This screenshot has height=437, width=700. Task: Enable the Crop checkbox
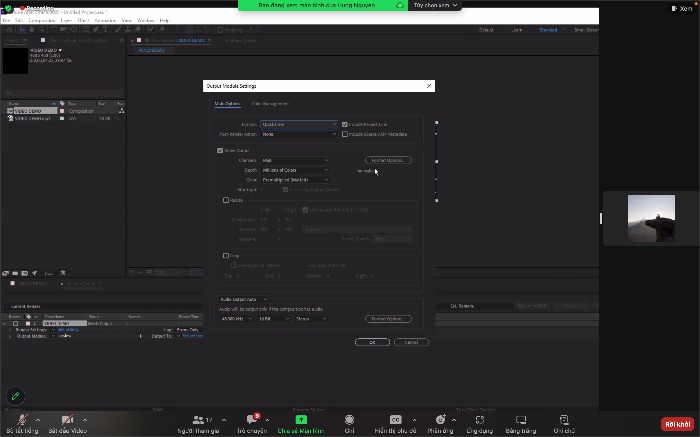click(x=226, y=256)
